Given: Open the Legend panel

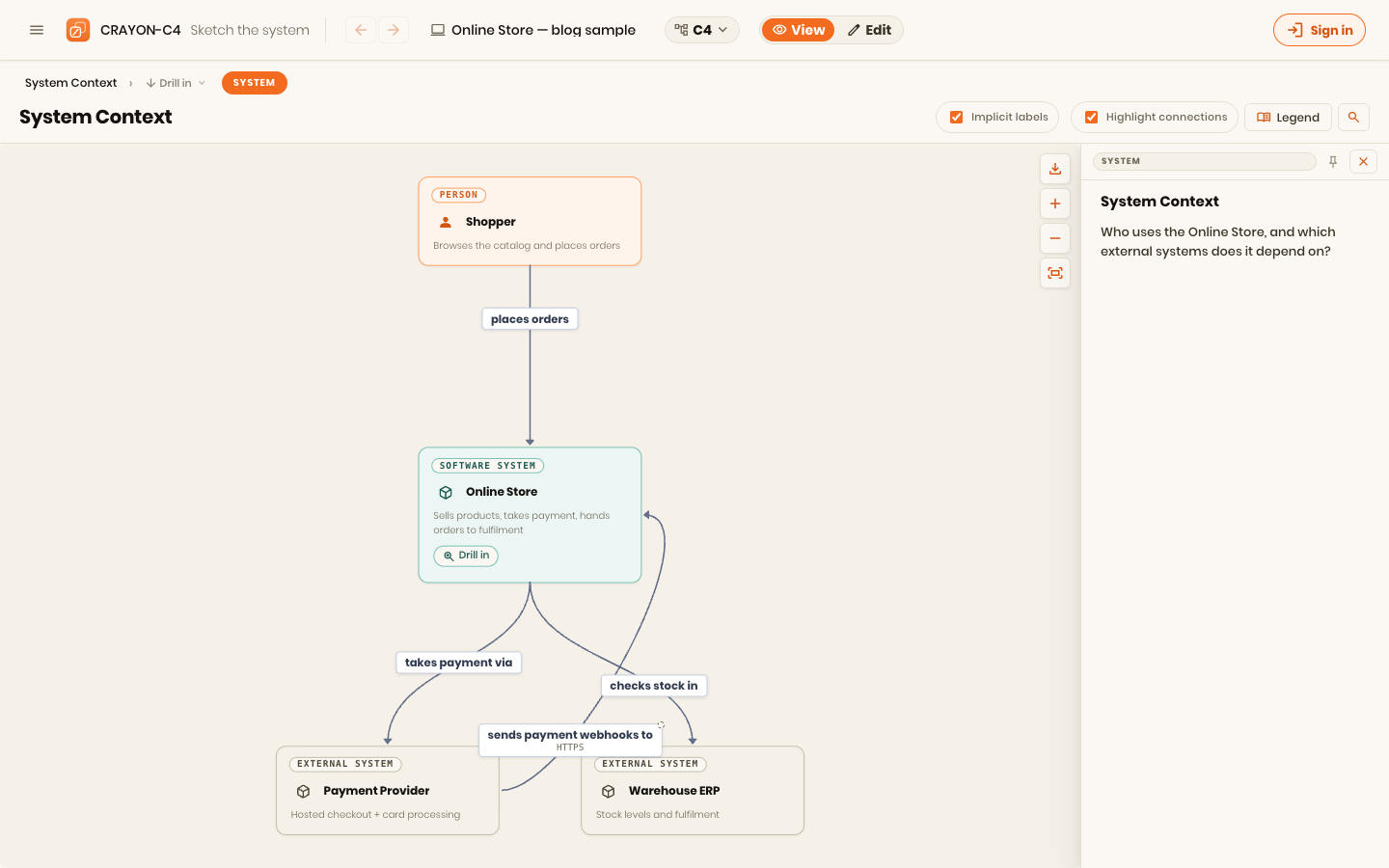Looking at the screenshot, I should (x=1288, y=117).
